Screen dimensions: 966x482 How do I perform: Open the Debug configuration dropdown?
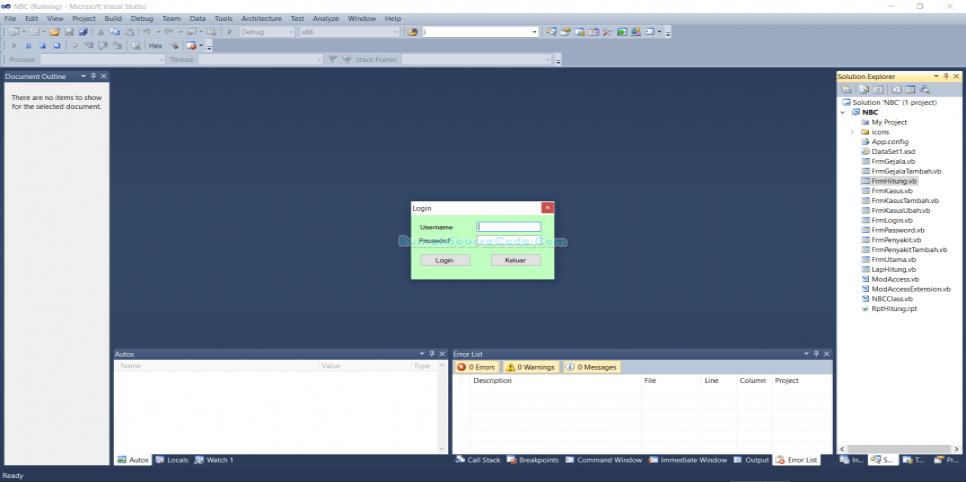267,32
